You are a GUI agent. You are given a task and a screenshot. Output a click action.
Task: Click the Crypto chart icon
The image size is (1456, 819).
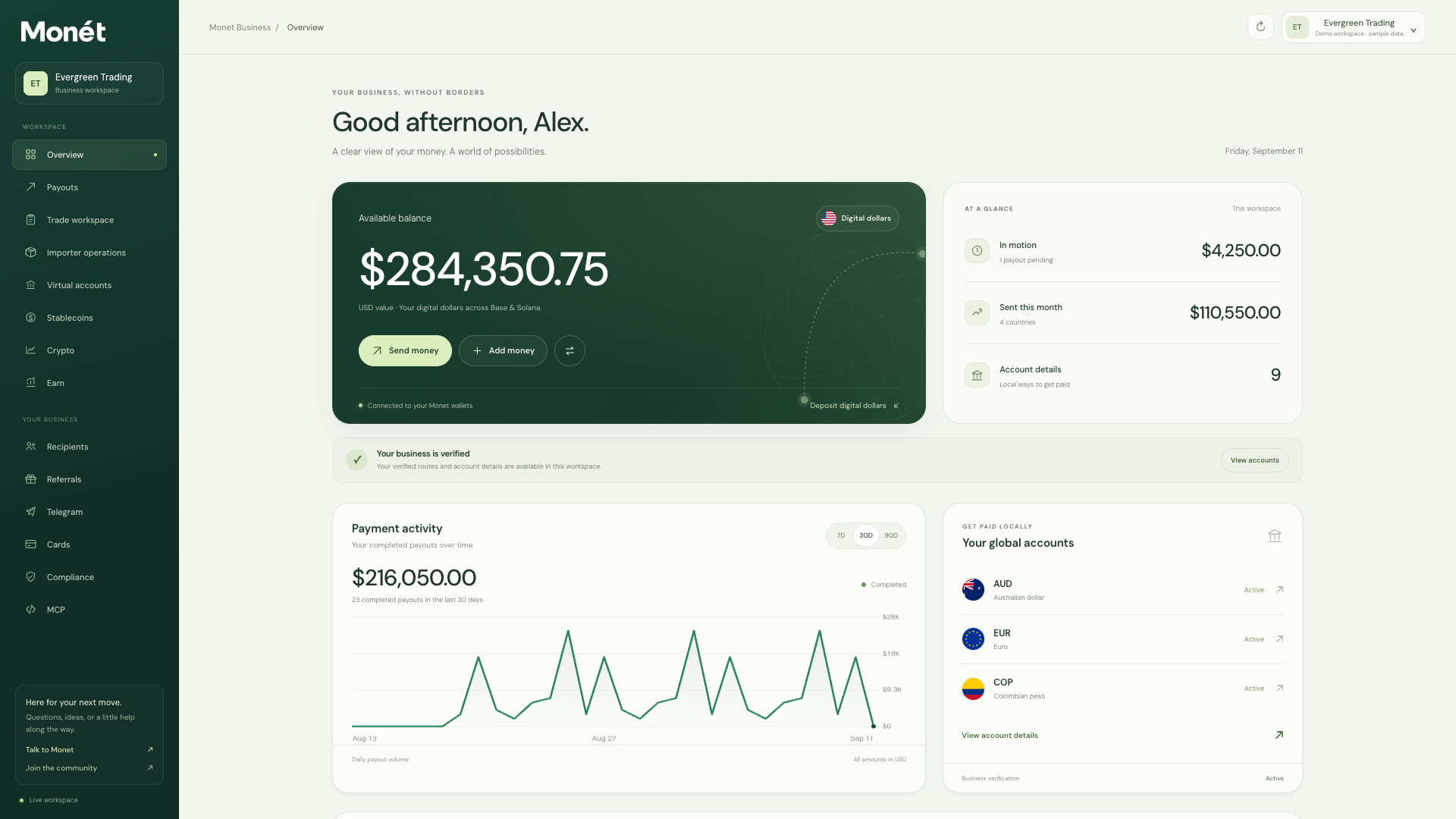[30, 350]
